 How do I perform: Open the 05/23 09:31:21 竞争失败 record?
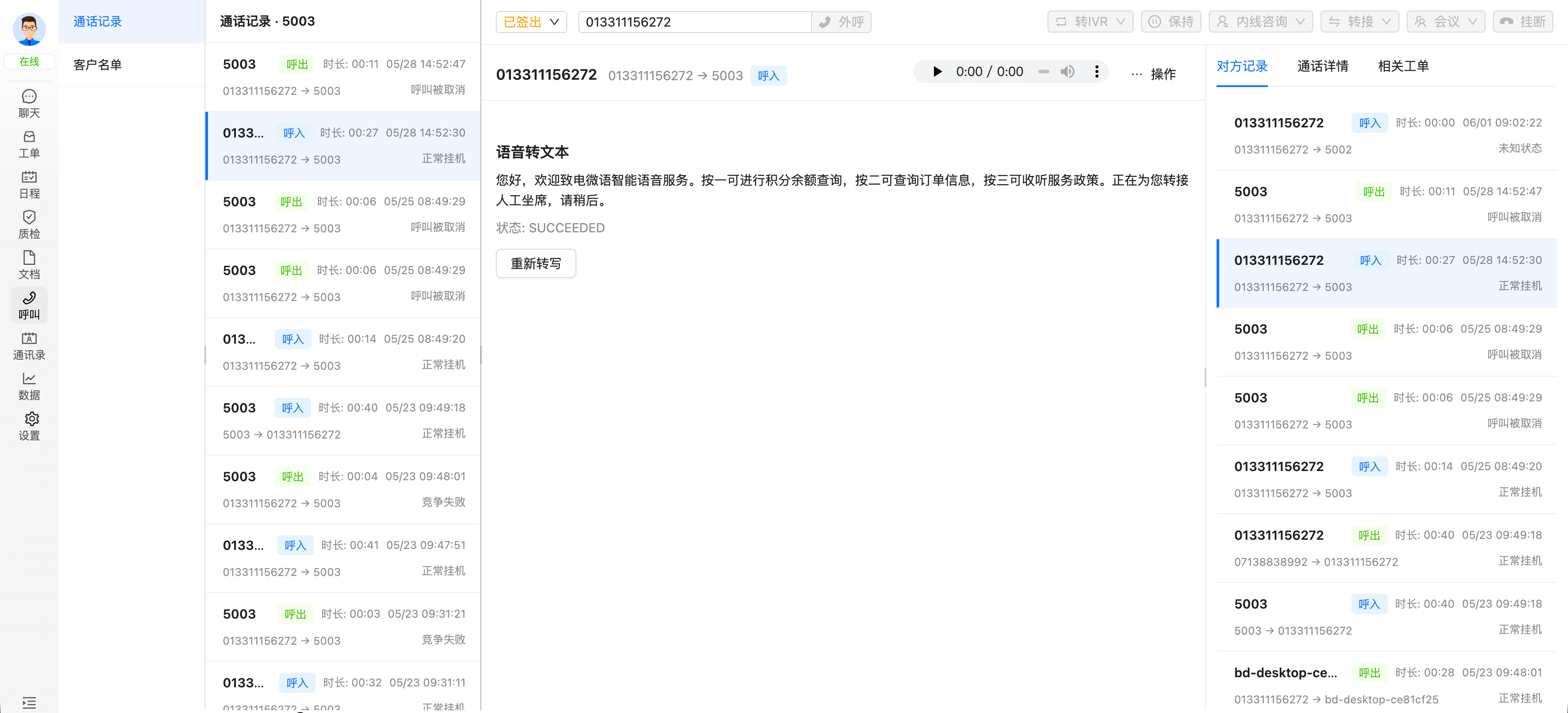pyautogui.click(x=343, y=627)
